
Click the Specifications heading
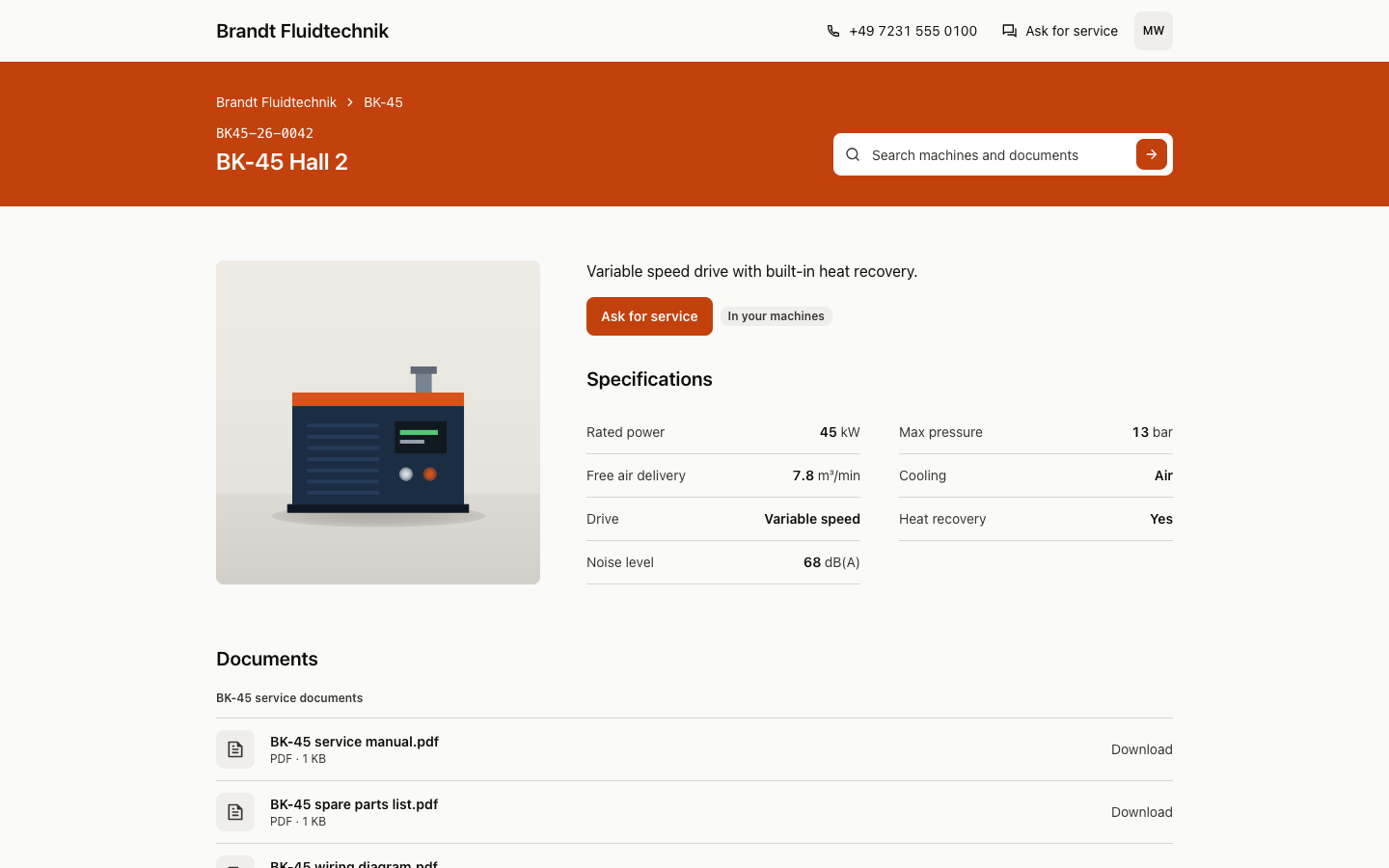point(649,379)
